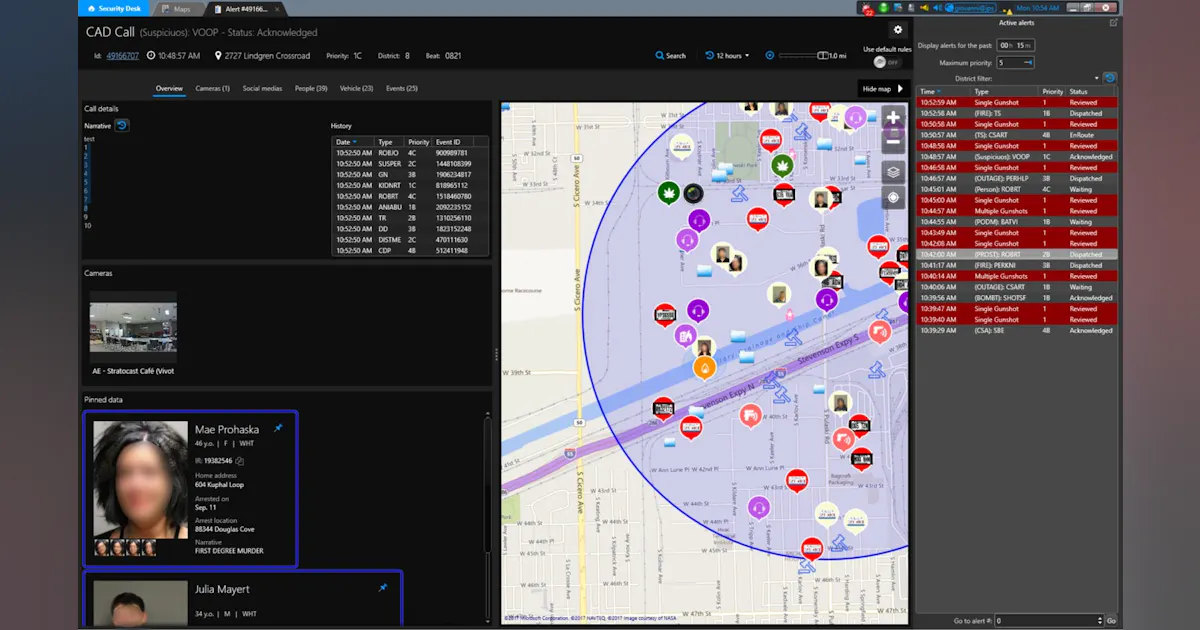This screenshot has height=630, width=1200.
Task: Select the History row with type ANIABU
Action: click(410, 207)
